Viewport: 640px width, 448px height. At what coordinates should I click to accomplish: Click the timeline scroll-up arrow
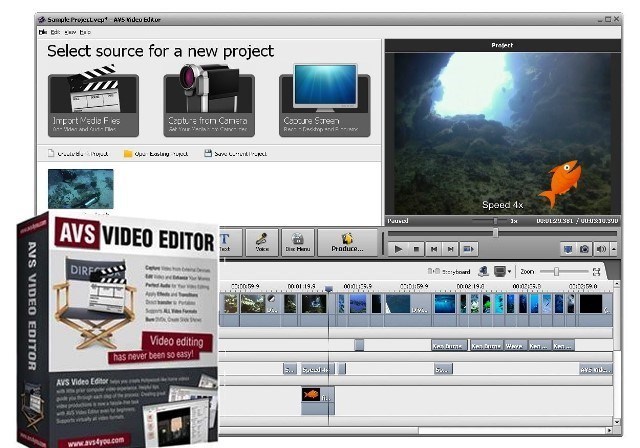(x=617, y=284)
